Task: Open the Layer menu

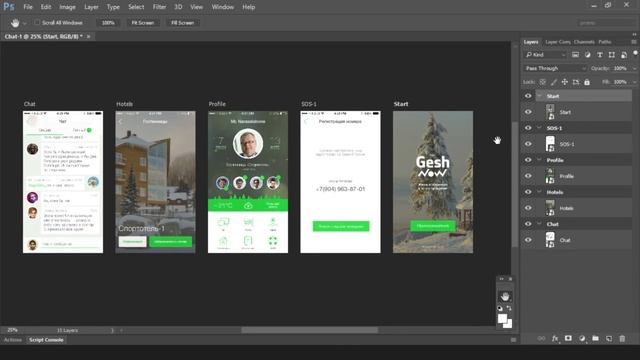Action: tap(91, 7)
